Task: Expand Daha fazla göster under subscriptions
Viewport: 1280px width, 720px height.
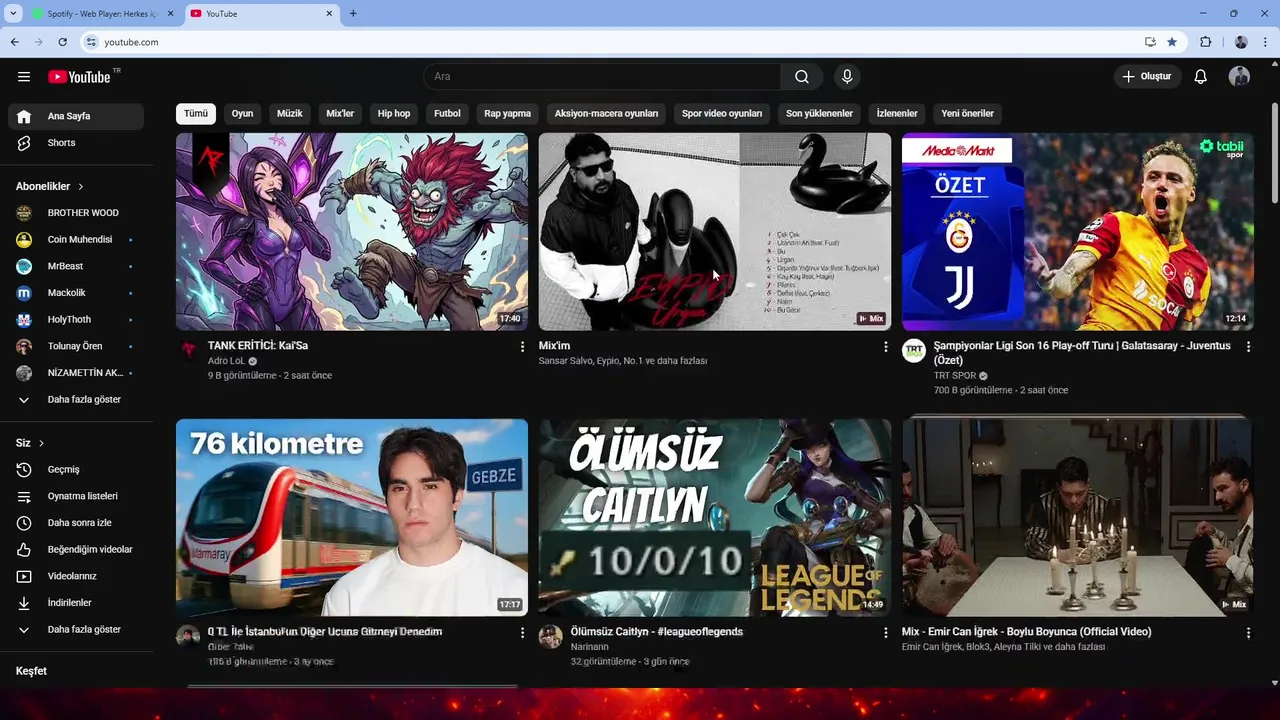Action: point(76,400)
